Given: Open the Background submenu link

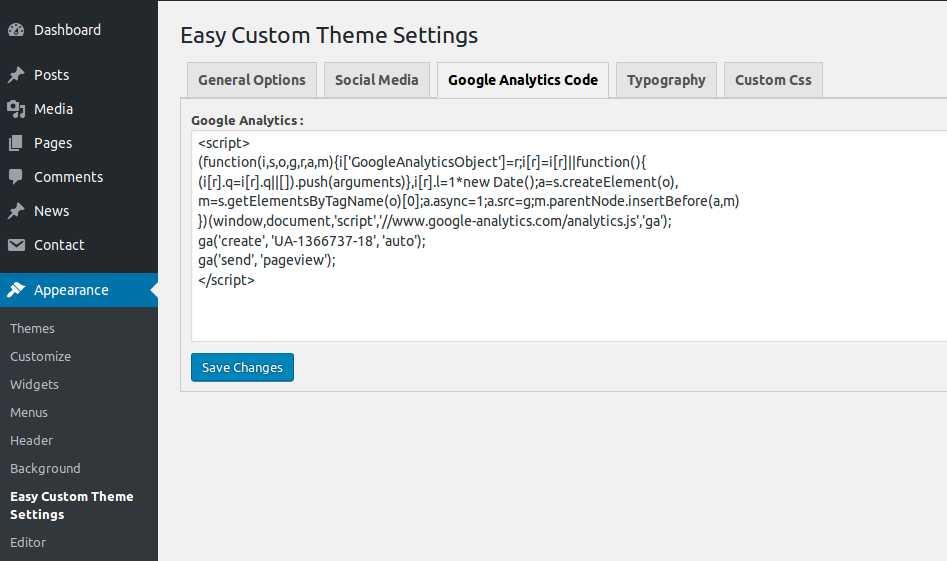Looking at the screenshot, I should (x=45, y=468).
